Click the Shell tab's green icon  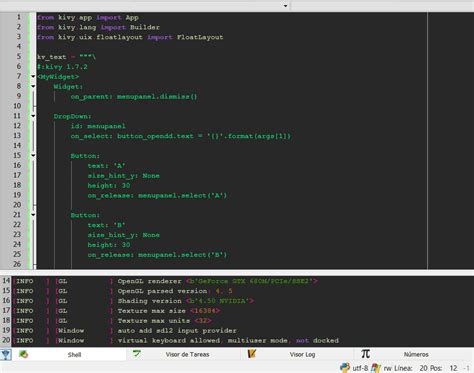pyautogui.click(x=23, y=354)
